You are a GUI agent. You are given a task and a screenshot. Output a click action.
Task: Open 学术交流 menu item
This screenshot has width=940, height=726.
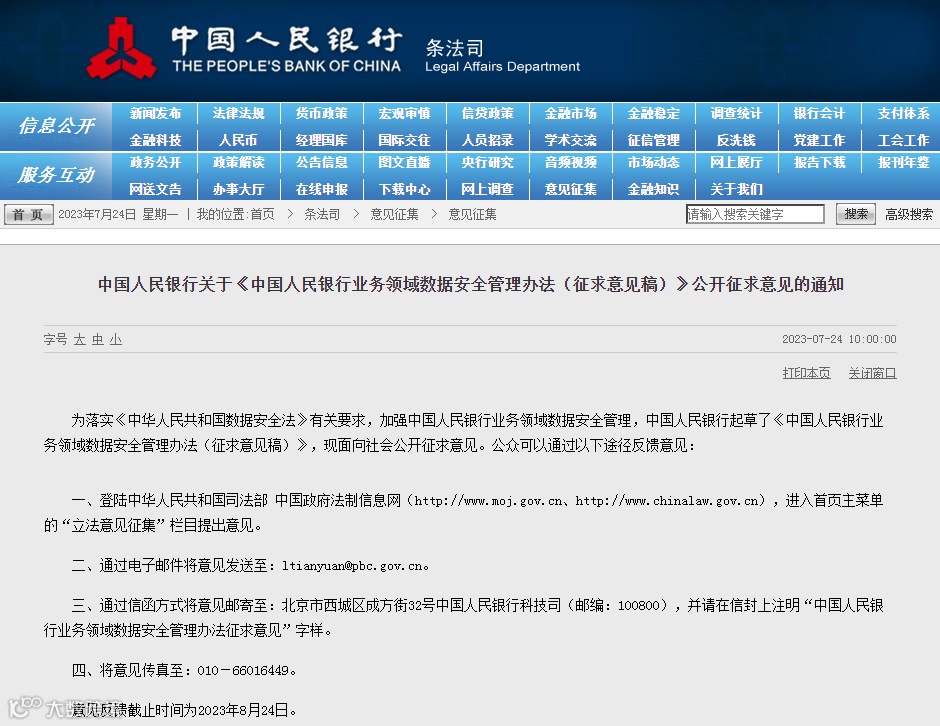571,140
